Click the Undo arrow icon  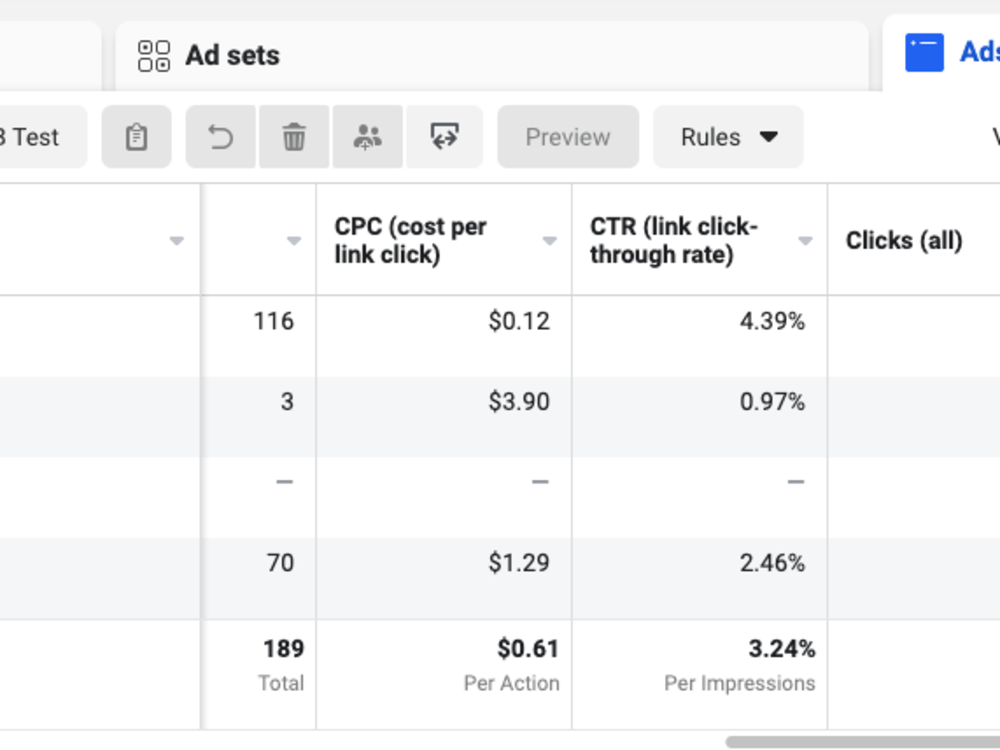219,137
